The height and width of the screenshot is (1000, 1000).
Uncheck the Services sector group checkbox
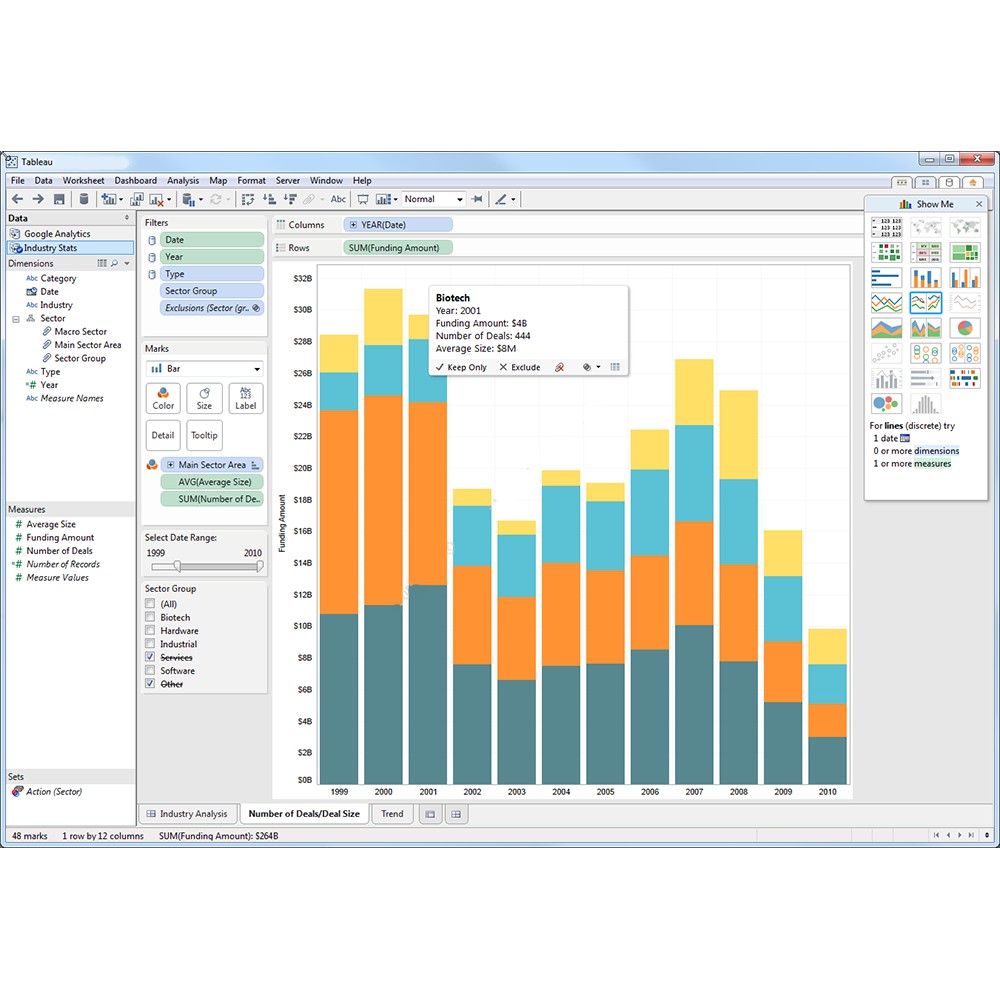[x=150, y=658]
